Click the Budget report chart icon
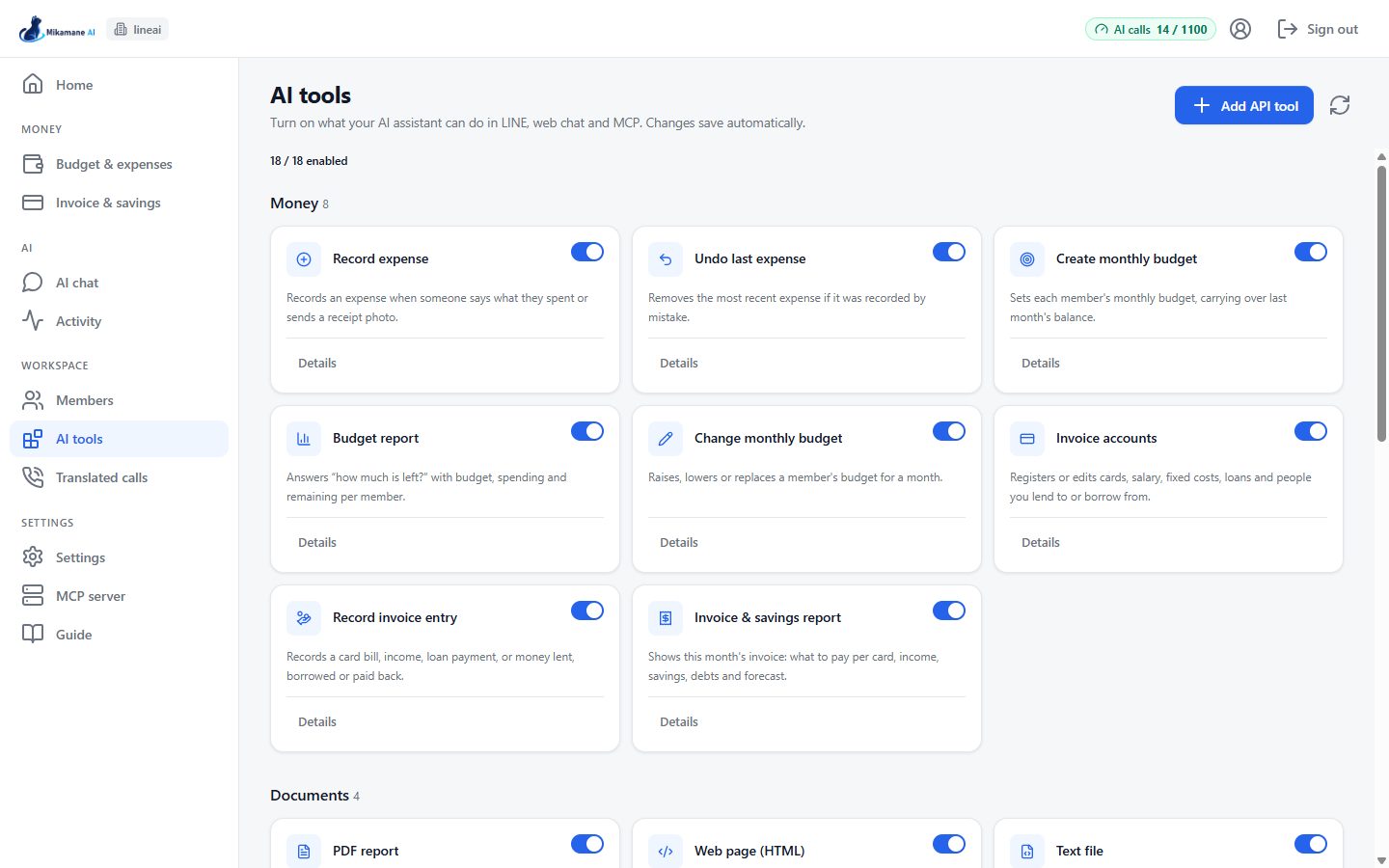The image size is (1389, 868). point(304,439)
